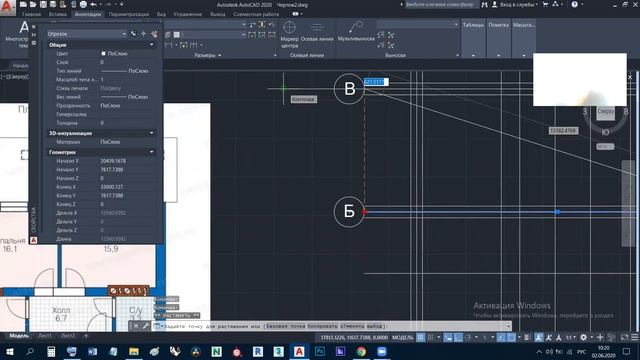The image size is (640, 360).
Task: Click the Save icon in quick access toolbar
Action: tap(43, 4)
